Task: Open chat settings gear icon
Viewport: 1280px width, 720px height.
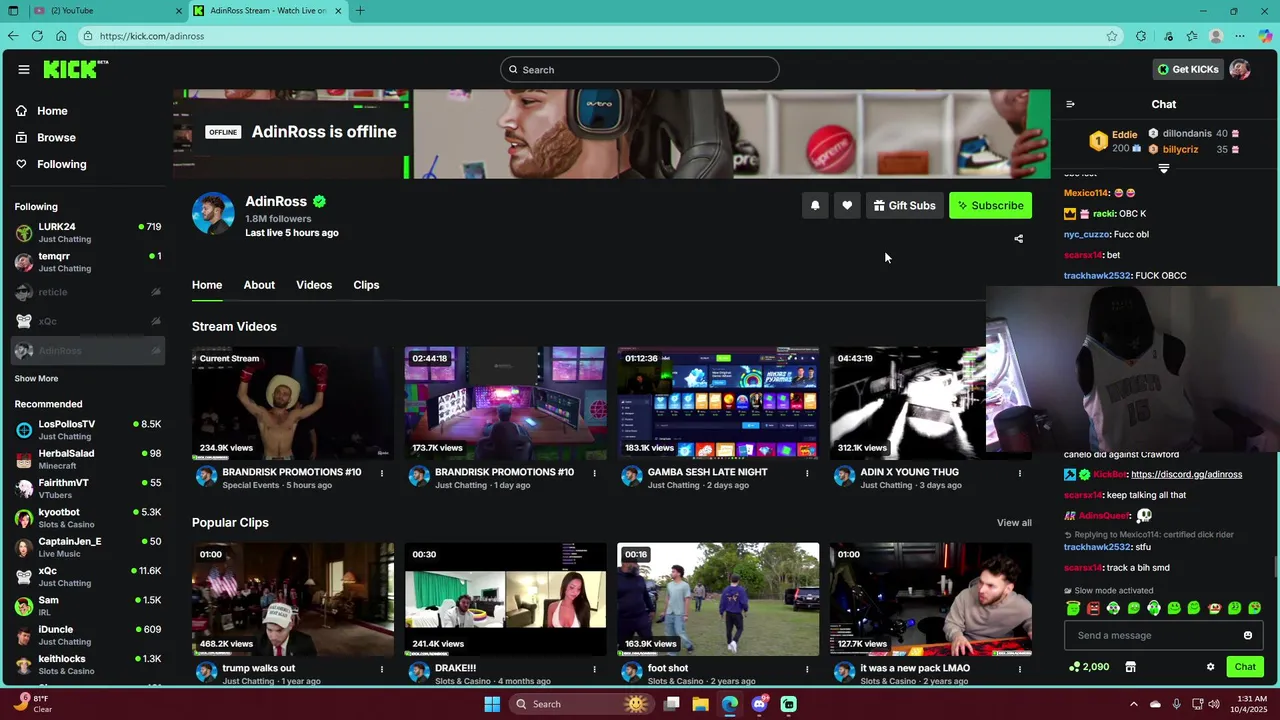Action: click(x=1210, y=667)
